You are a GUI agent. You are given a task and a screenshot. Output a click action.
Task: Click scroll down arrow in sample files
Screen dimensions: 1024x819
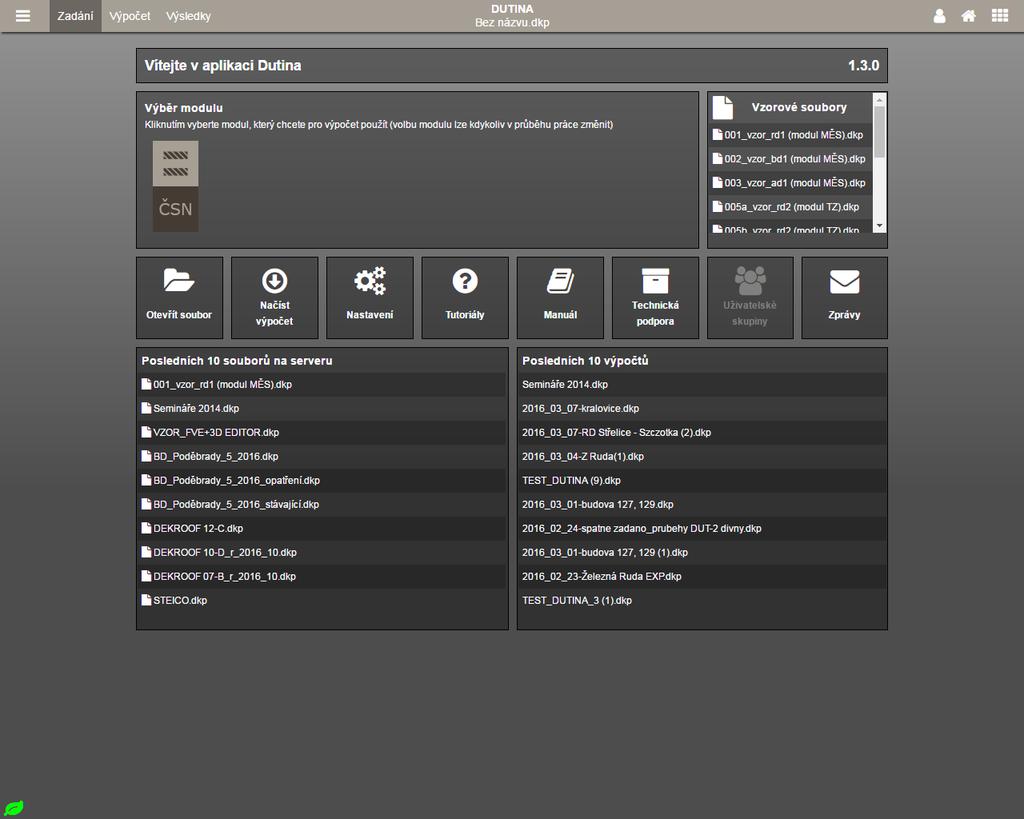coord(879,226)
